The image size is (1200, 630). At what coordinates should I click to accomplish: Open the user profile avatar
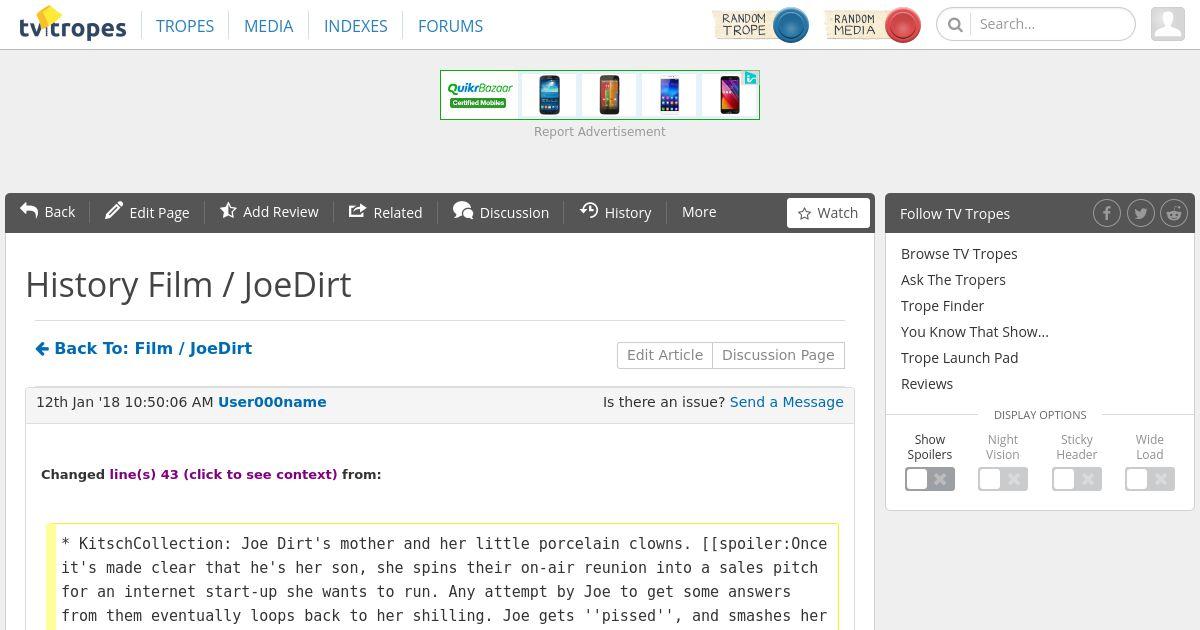[1168, 24]
